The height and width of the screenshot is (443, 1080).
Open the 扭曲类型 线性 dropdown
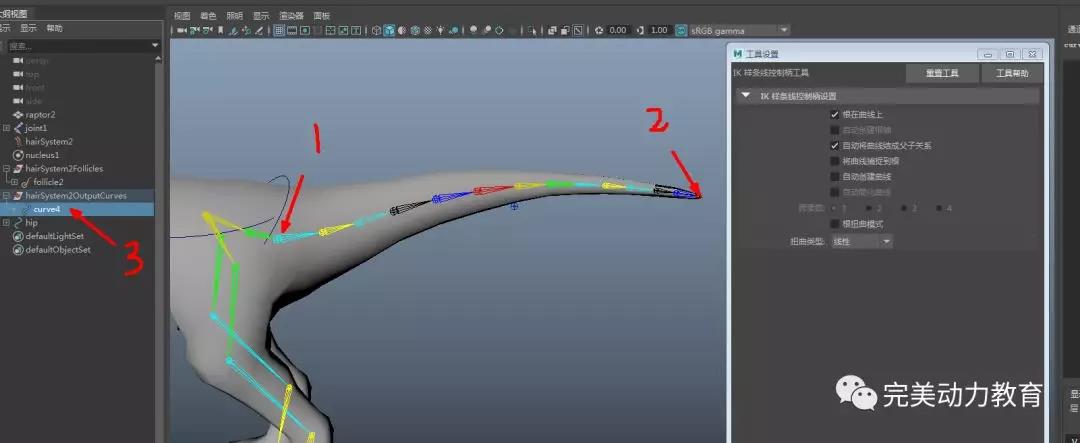tap(860, 242)
